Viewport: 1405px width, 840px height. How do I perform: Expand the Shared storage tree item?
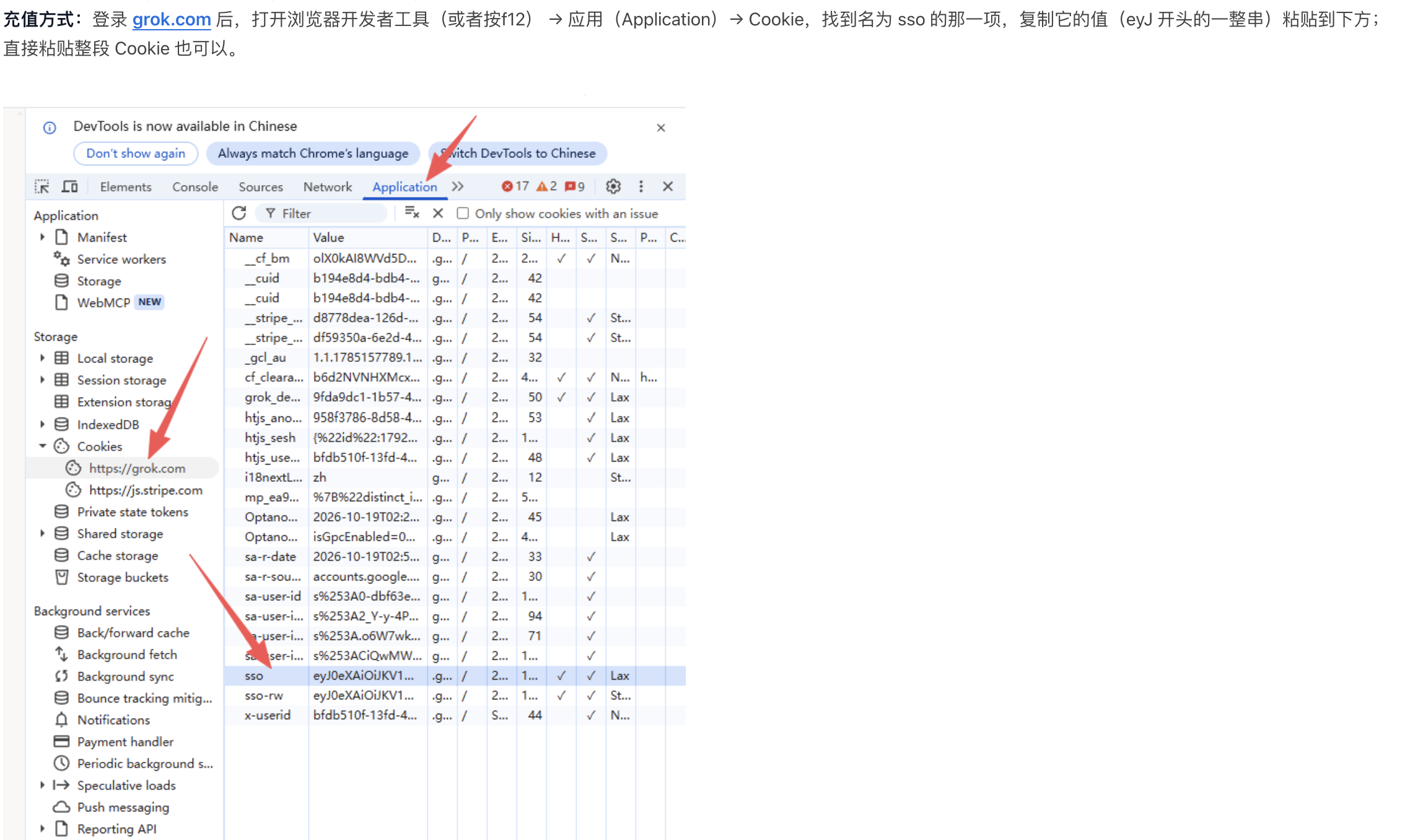pos(42,533)
